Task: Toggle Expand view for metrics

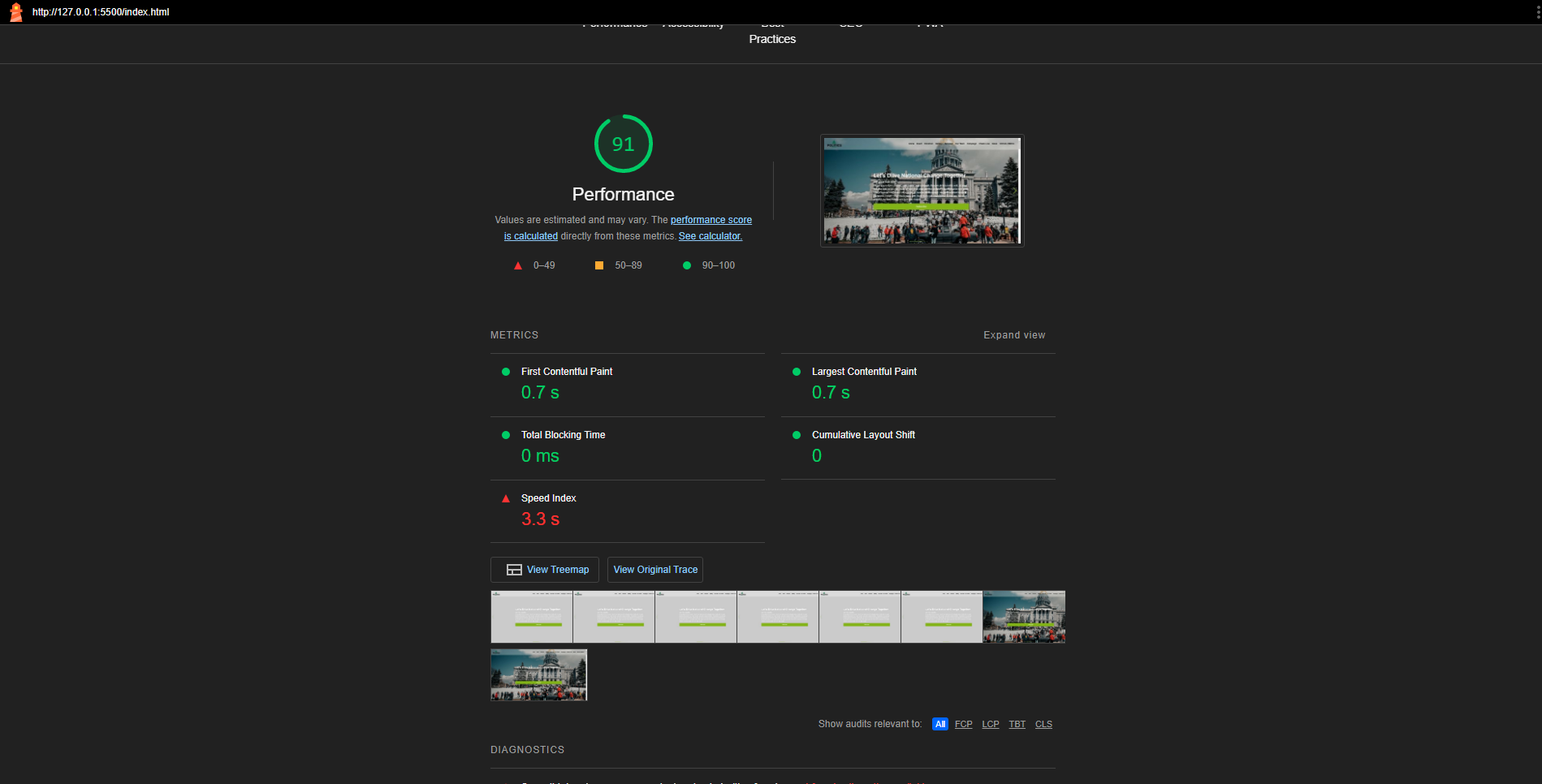Action: pyautogui.click(x=1013, y=335)
